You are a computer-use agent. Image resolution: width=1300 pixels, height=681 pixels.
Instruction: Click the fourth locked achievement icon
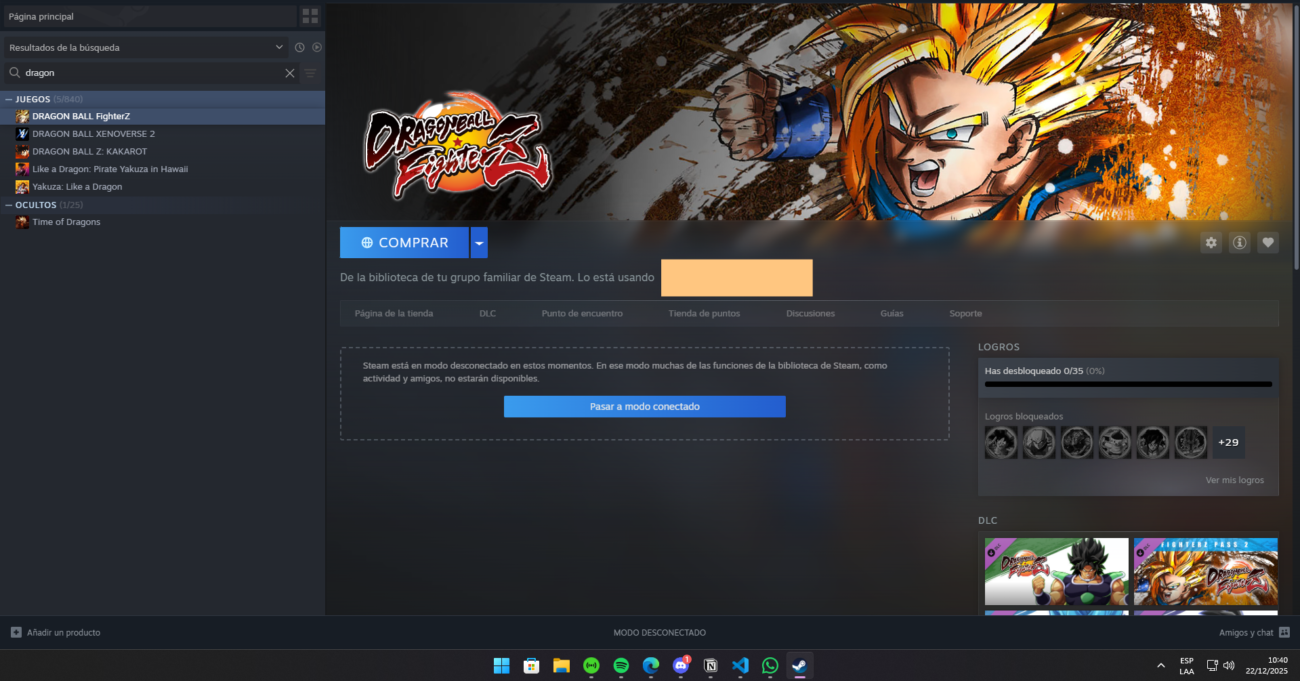(x=1115, y=442)
